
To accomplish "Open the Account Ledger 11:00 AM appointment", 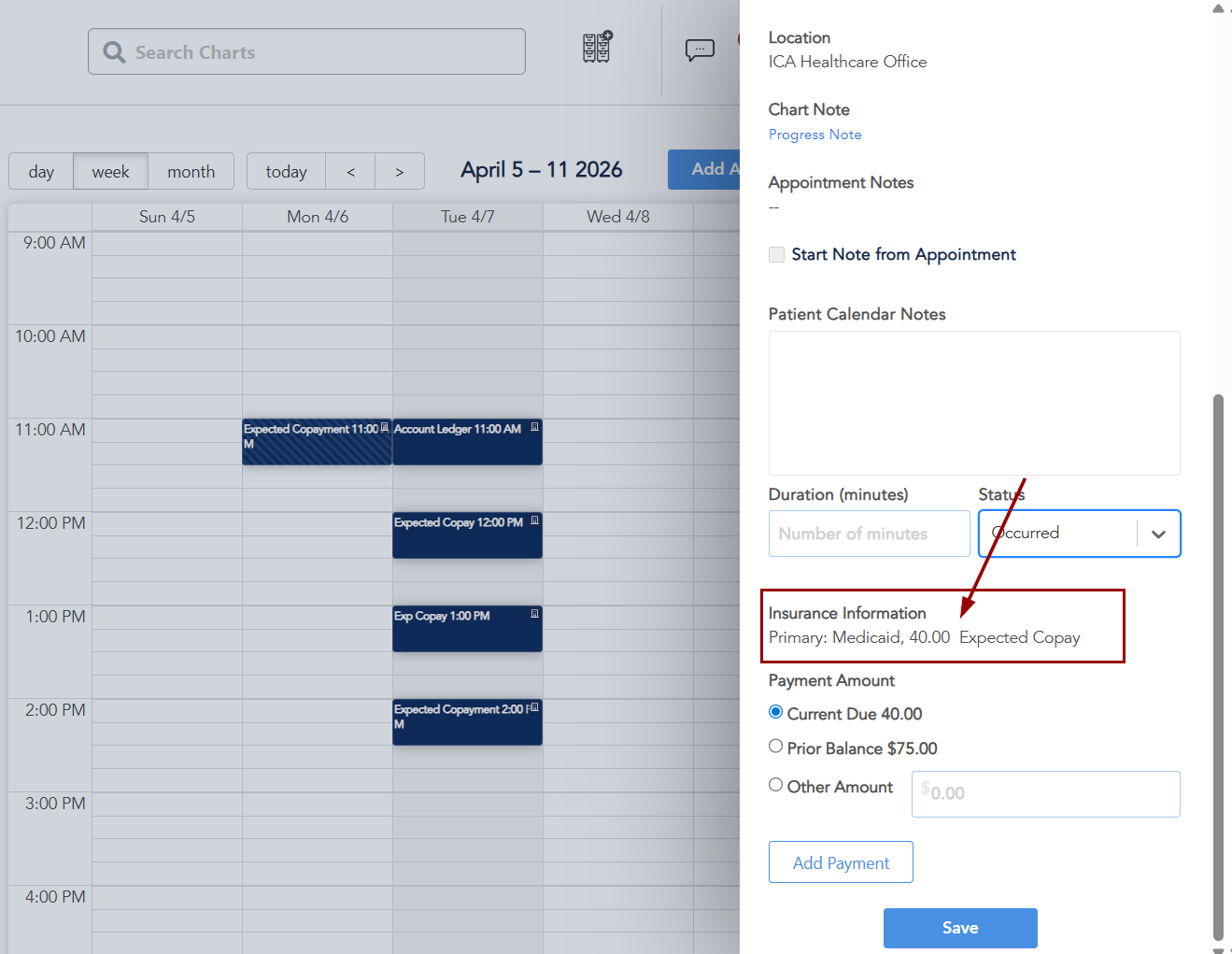I will coord(467,441).
